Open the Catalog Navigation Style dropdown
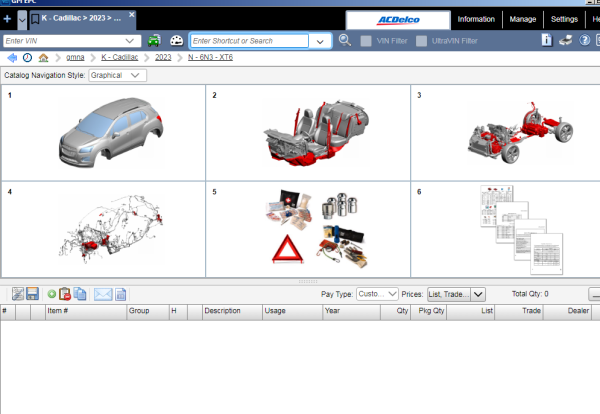600x414 pixels. [117, 75]
